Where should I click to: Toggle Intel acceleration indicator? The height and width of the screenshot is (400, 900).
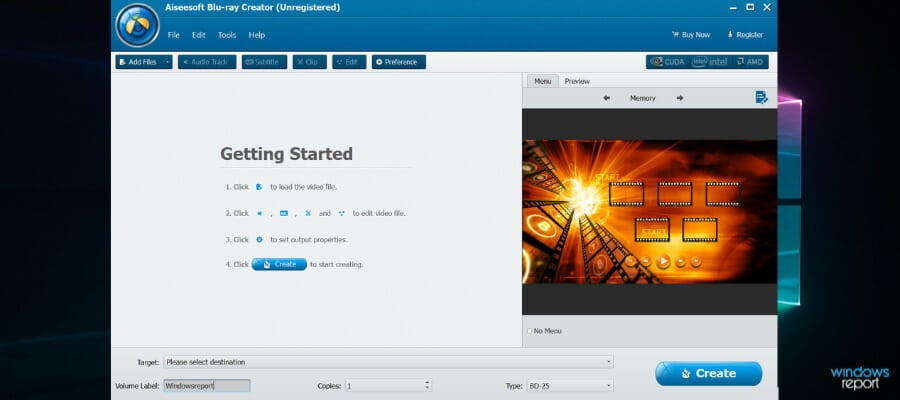[x=710, y=62]
